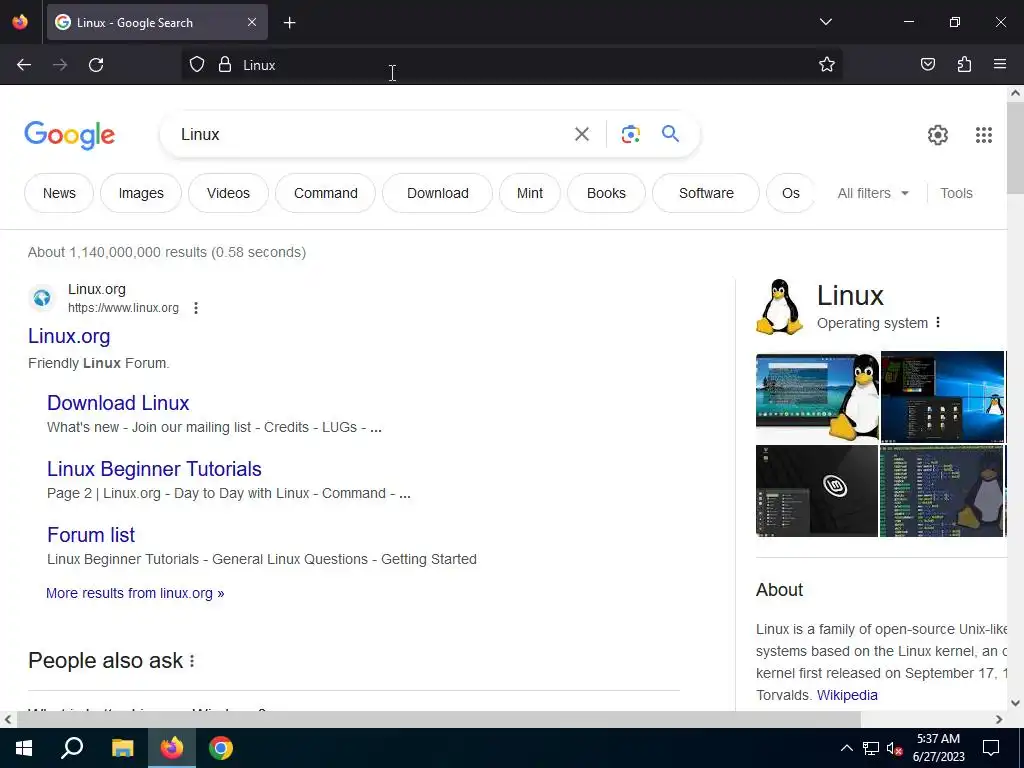Open the tracking protection shield icon

197,65
